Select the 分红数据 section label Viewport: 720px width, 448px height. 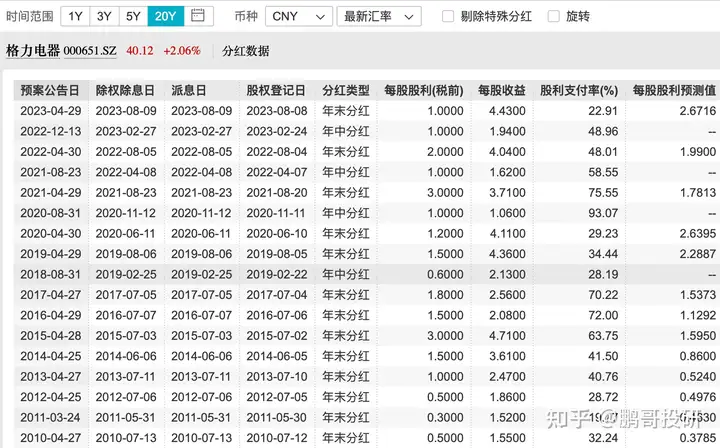(246, 50)
